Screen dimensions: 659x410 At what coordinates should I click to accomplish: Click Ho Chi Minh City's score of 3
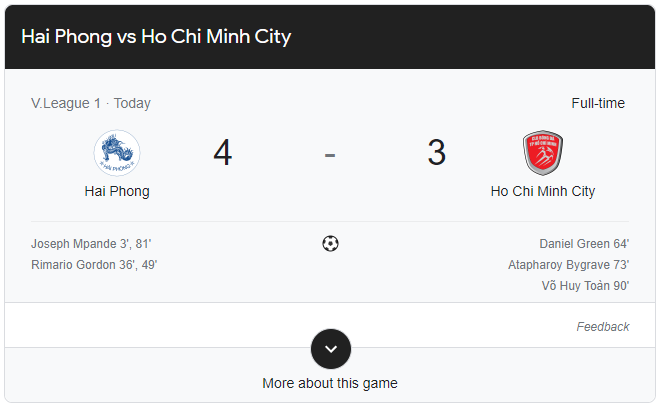click(436, 153)
